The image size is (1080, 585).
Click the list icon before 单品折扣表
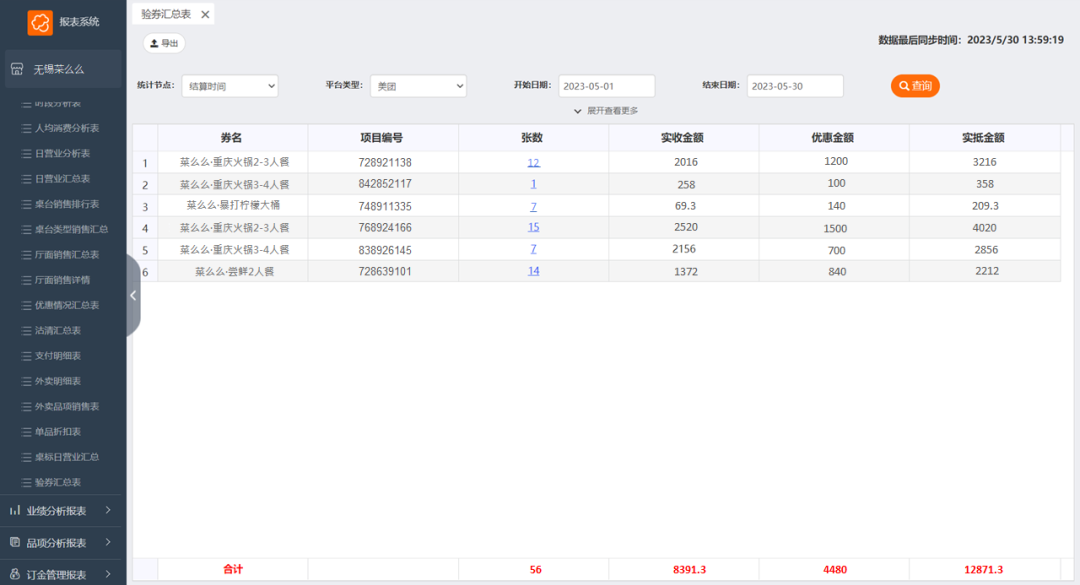tap(26, 432)
